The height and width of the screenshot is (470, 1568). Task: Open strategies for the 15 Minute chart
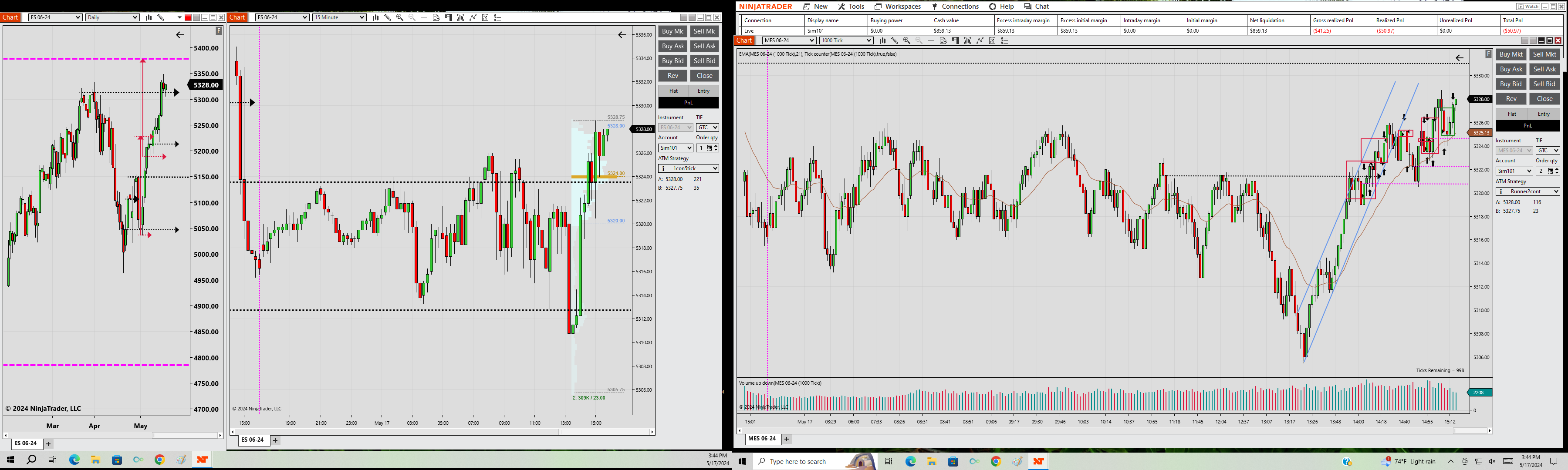pyautogui.click(x=473, y=18)
